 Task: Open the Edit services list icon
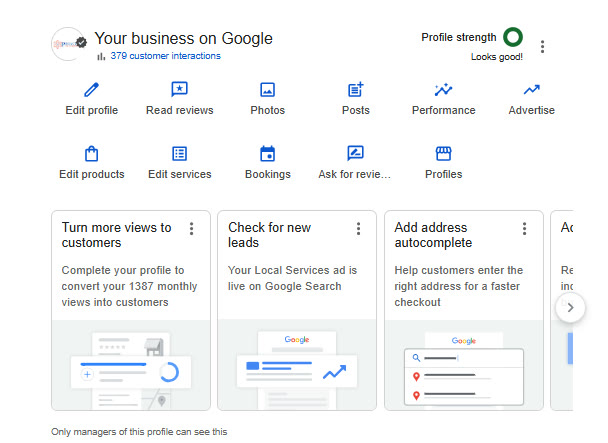[x=180, y=154]
